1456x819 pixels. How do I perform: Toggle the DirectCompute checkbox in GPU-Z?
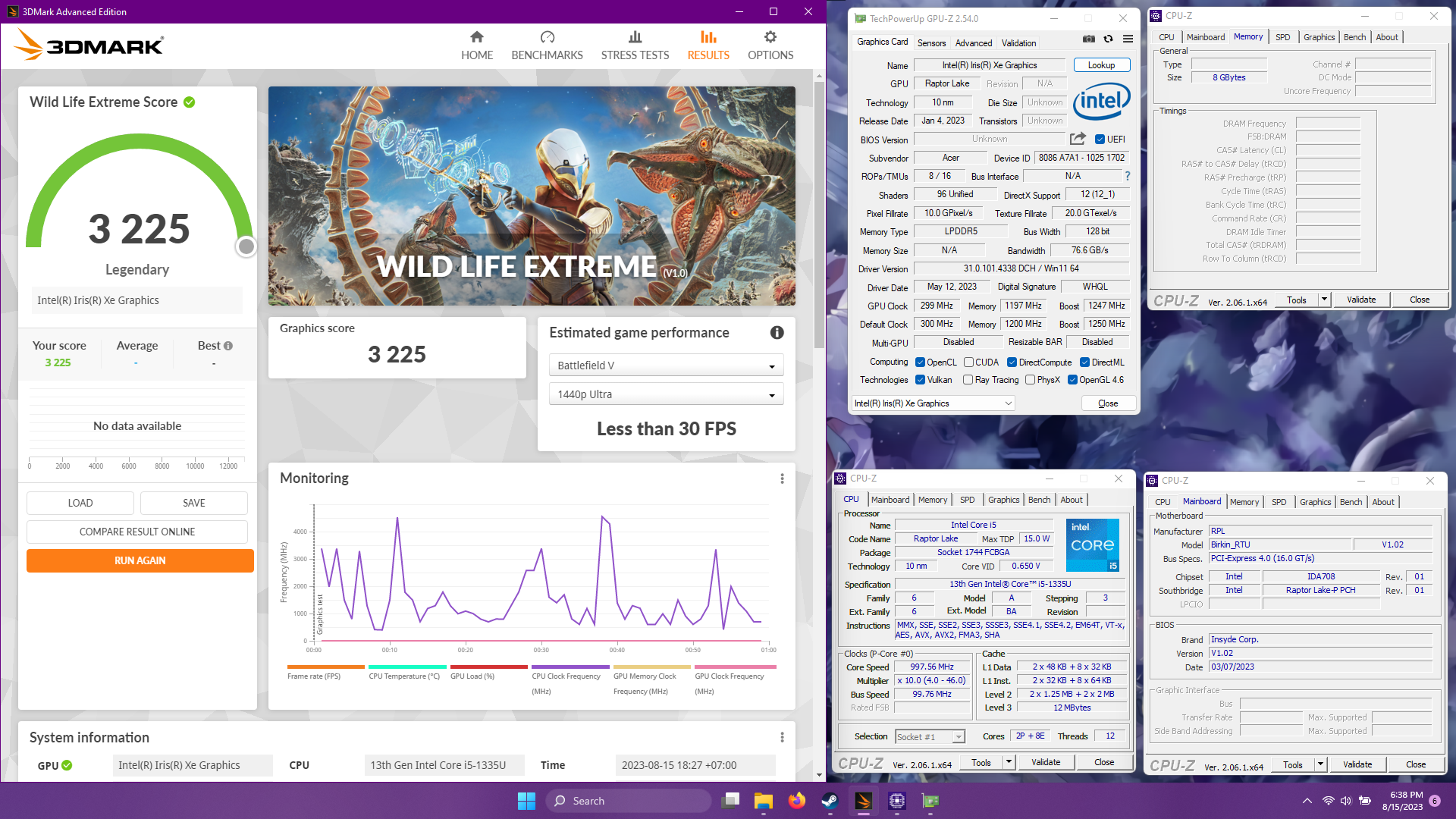(x=1012, y=362)
